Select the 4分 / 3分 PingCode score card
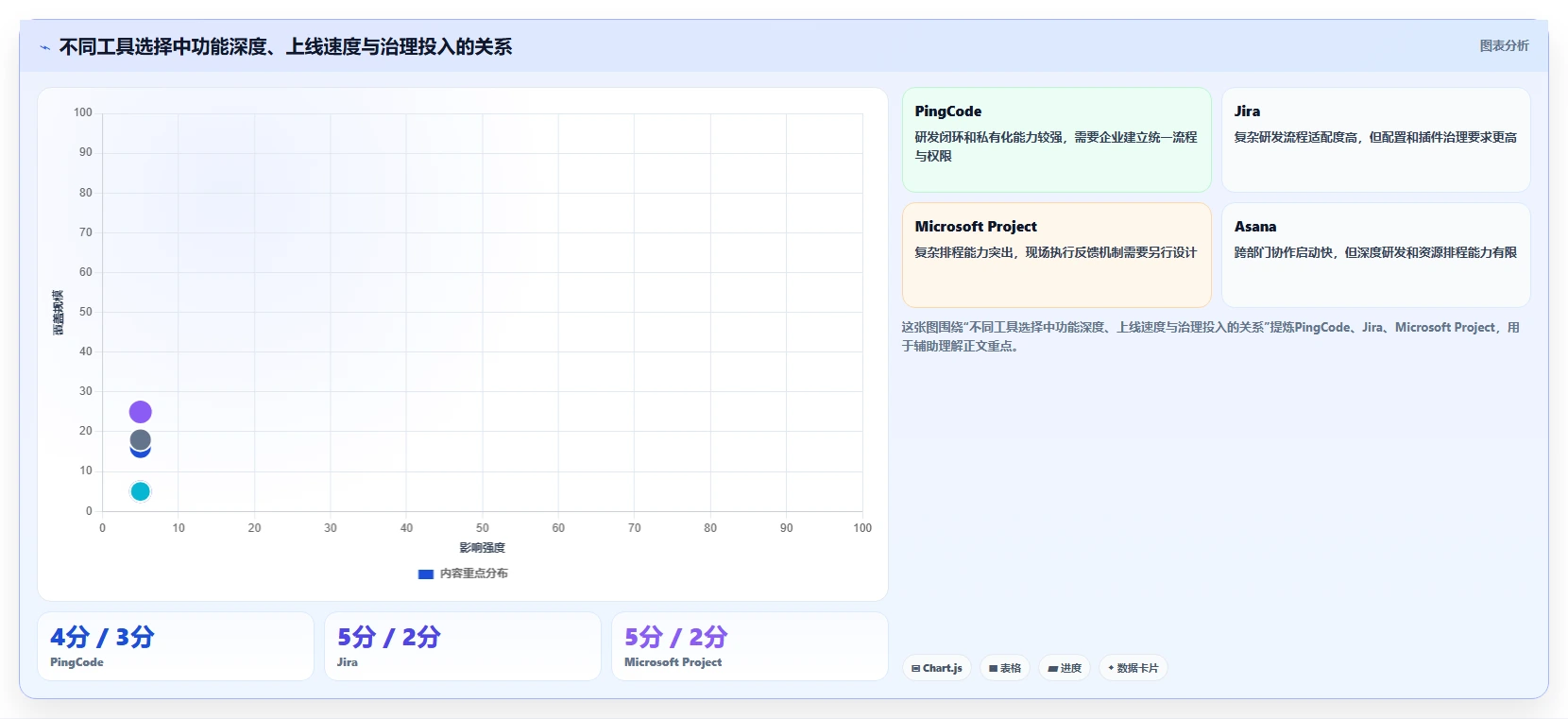Image resolution: width=1568 pixels, height=719 pixels. point(176,646)
